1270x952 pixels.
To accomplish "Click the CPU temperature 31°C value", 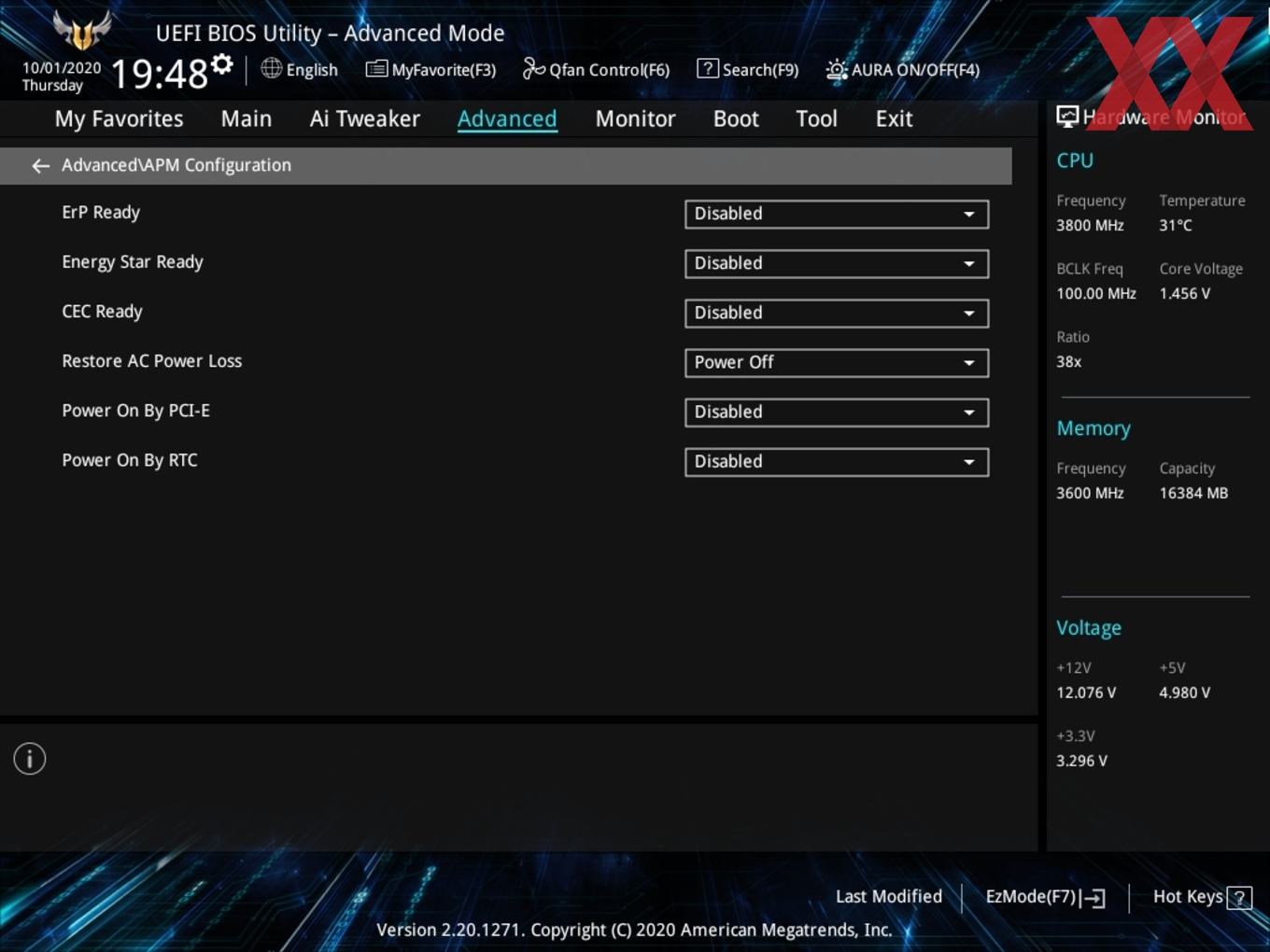I will pos(1175,226).
